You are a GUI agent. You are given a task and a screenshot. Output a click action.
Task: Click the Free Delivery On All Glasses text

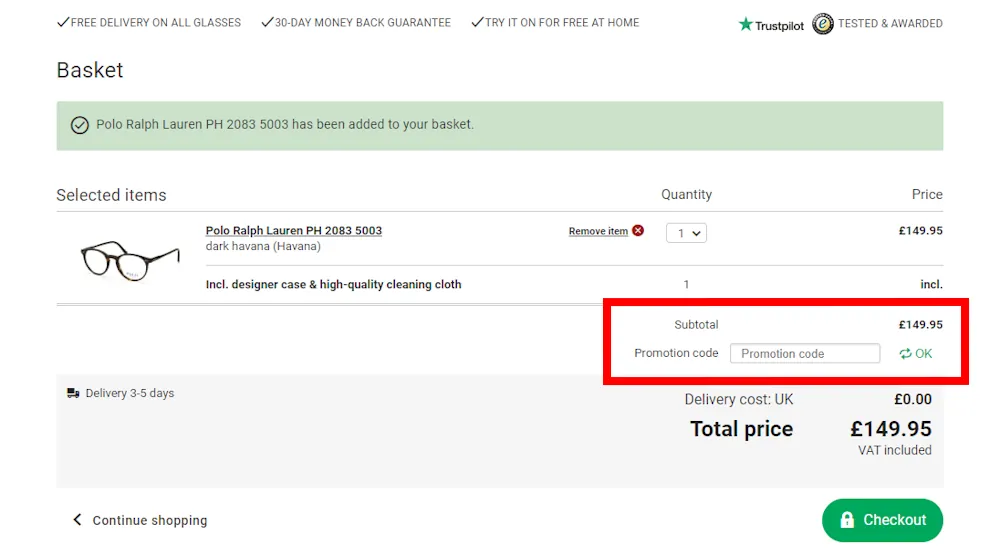[x=156, y=23]
